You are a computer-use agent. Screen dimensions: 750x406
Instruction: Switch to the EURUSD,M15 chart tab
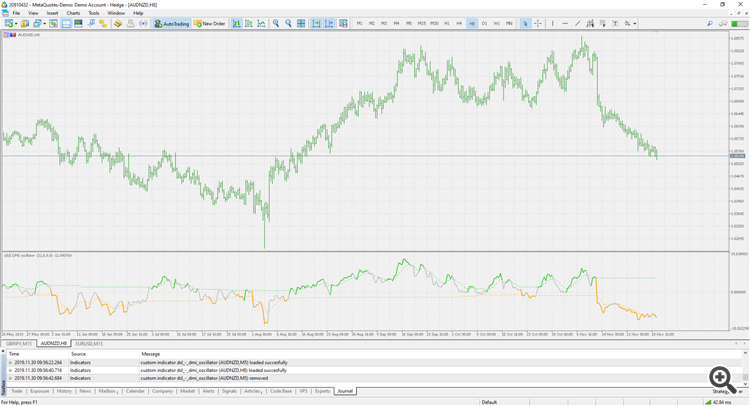[89, 344]
